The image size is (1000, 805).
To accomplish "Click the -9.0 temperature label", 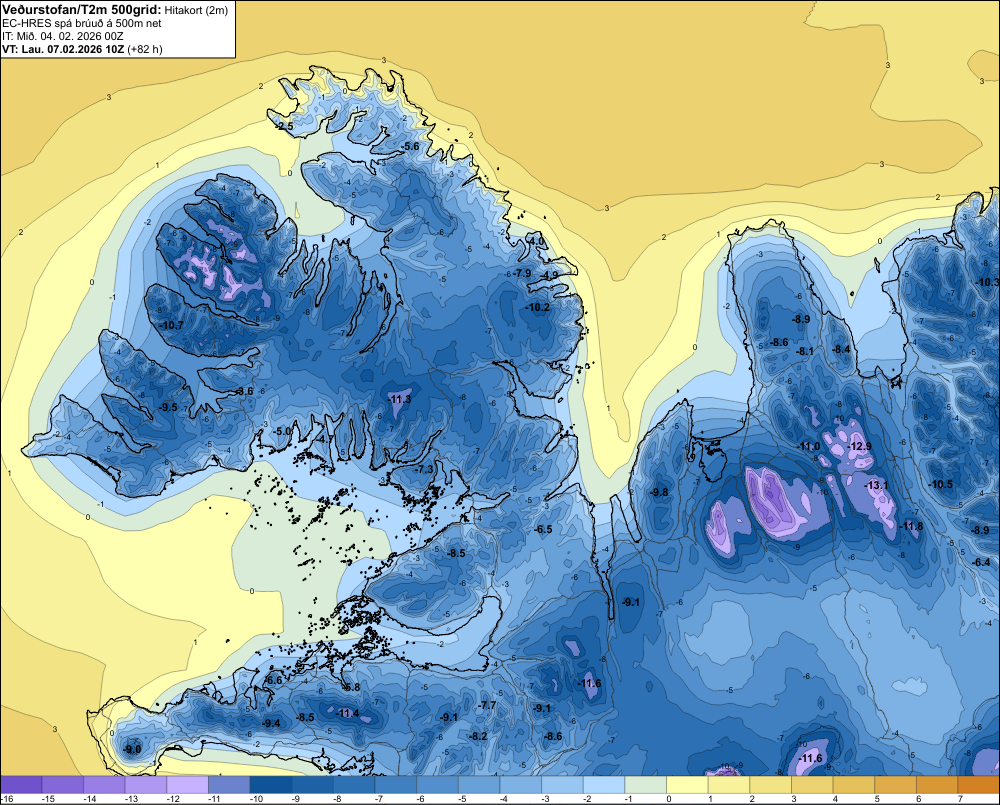I will click(x=133, y=750).
